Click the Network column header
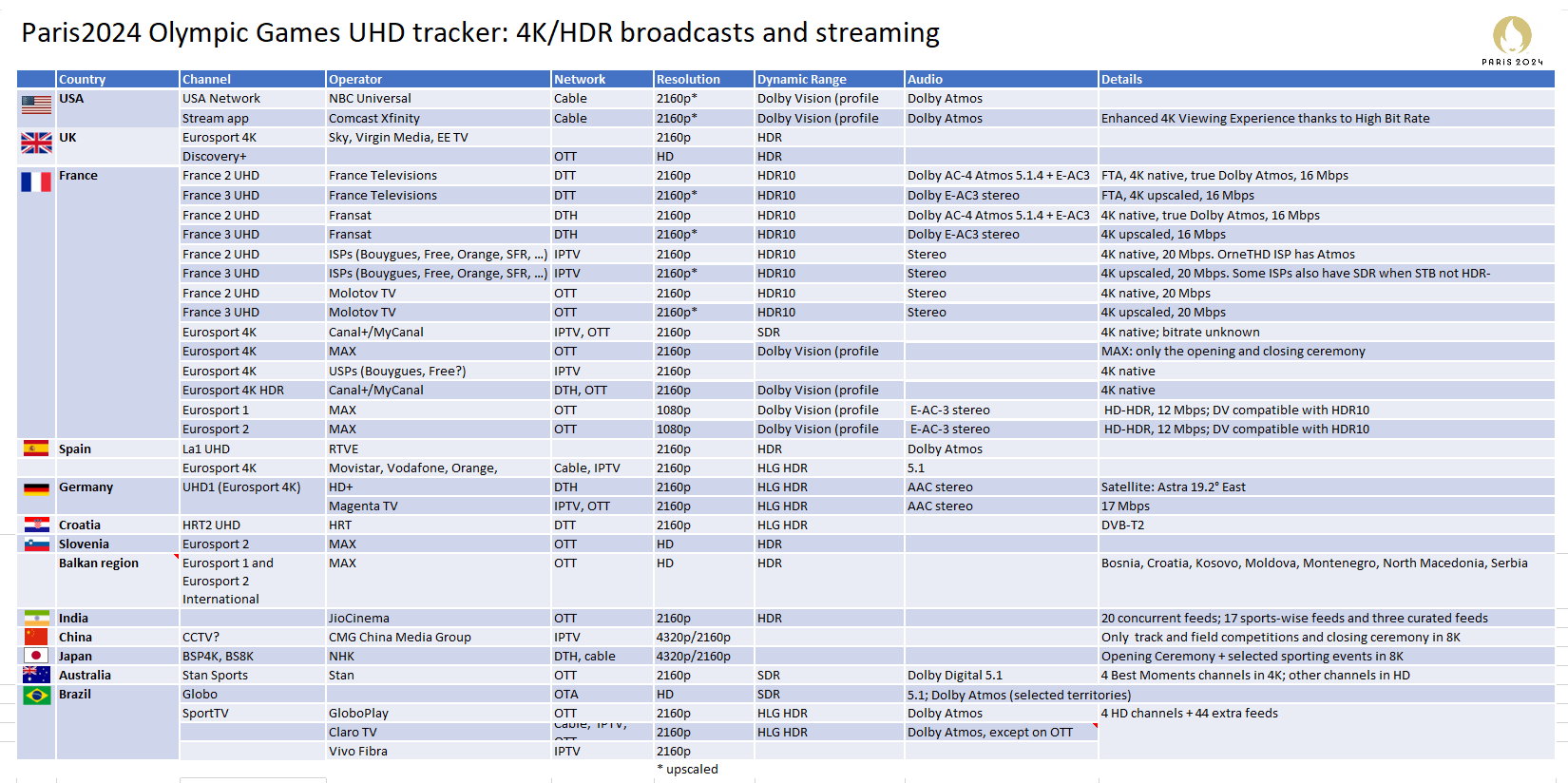 pyautogui.click(x=602, y=80)
